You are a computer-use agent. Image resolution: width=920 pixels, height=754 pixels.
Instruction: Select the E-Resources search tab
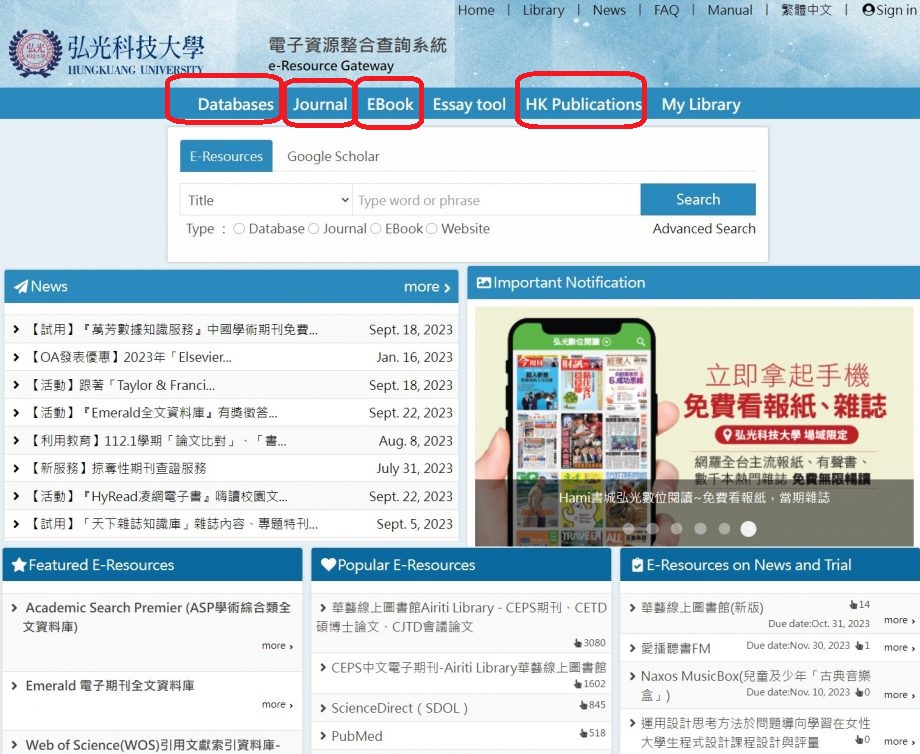pos(226,156)
